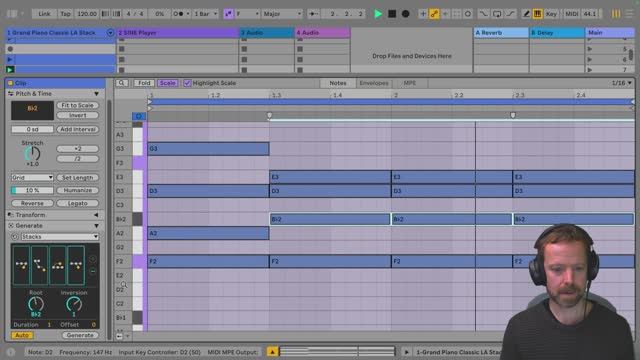Image resolution: width=640 pixels, height=360 pixels.
Task: Toggle the round enable button beside Stacks
Action: (x=15, y=237)
